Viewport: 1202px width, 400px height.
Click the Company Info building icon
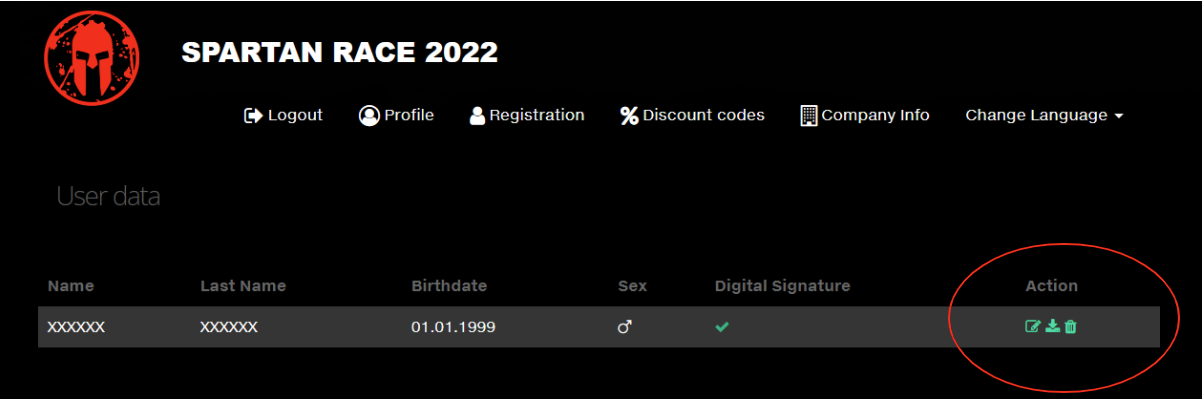[x=809, y=116]
